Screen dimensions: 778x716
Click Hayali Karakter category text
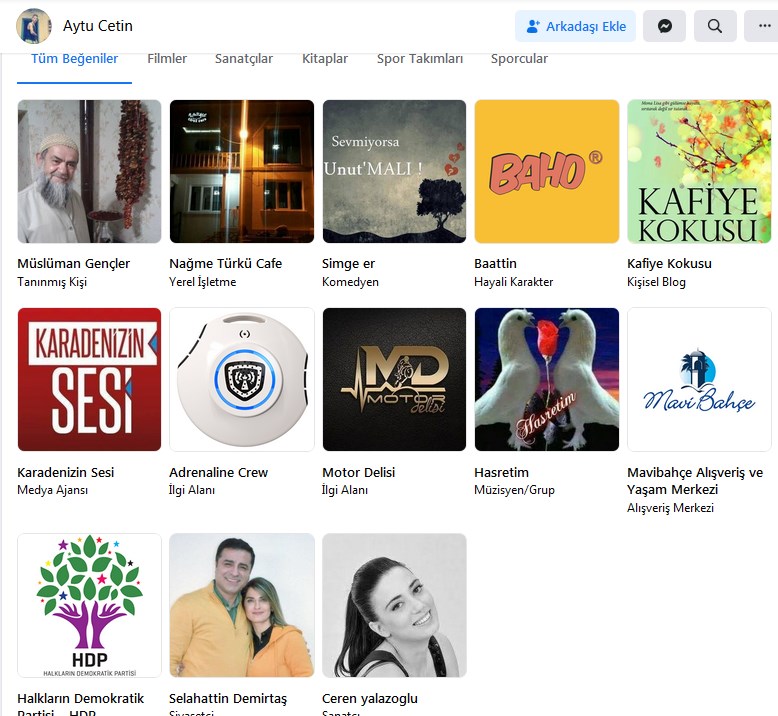(x=514, y=282)
